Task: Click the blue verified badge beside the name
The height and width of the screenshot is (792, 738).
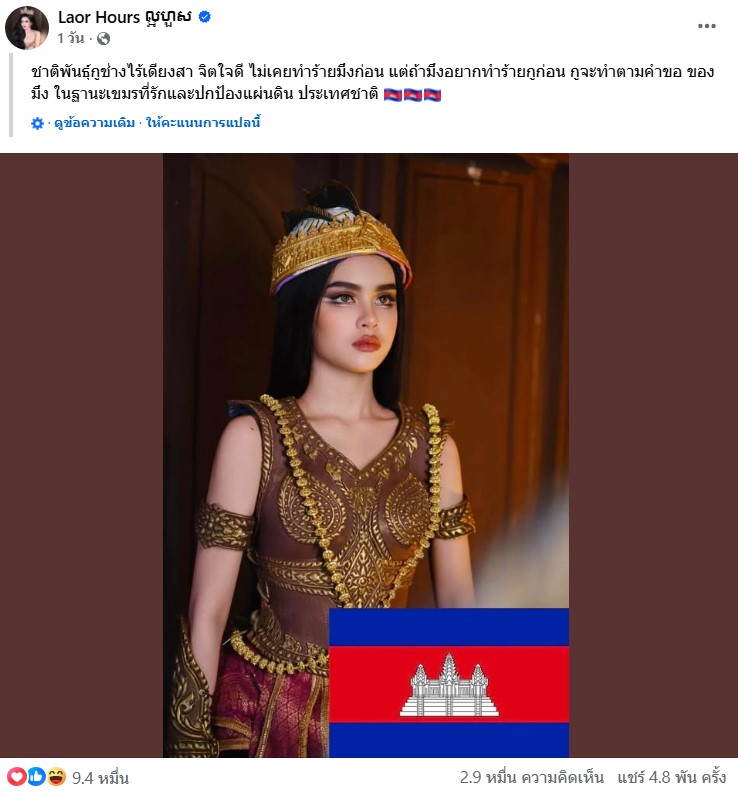Action: tap(205, 17)
